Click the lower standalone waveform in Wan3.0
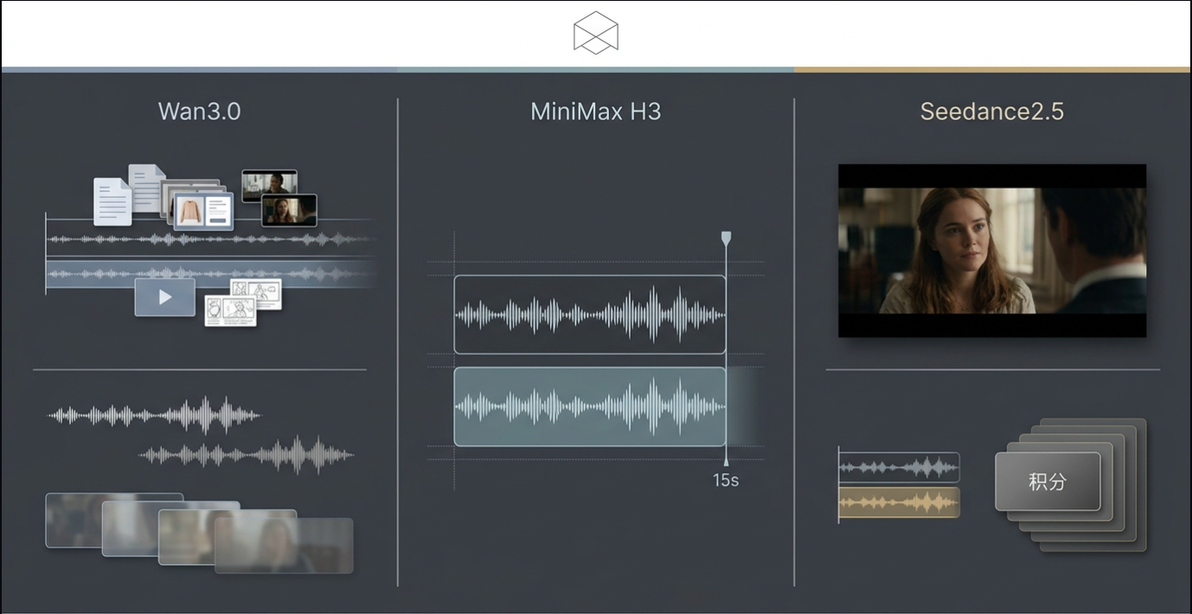The height and width of the screenshot is (614, 1192). [x=246, y=455]
